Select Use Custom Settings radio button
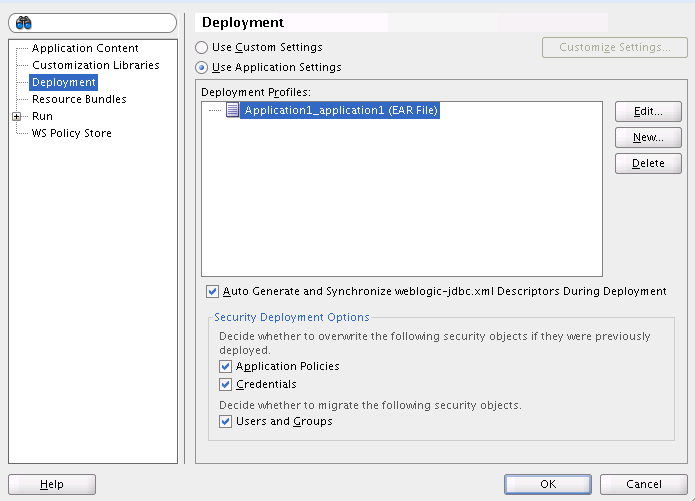 point(202,47)
